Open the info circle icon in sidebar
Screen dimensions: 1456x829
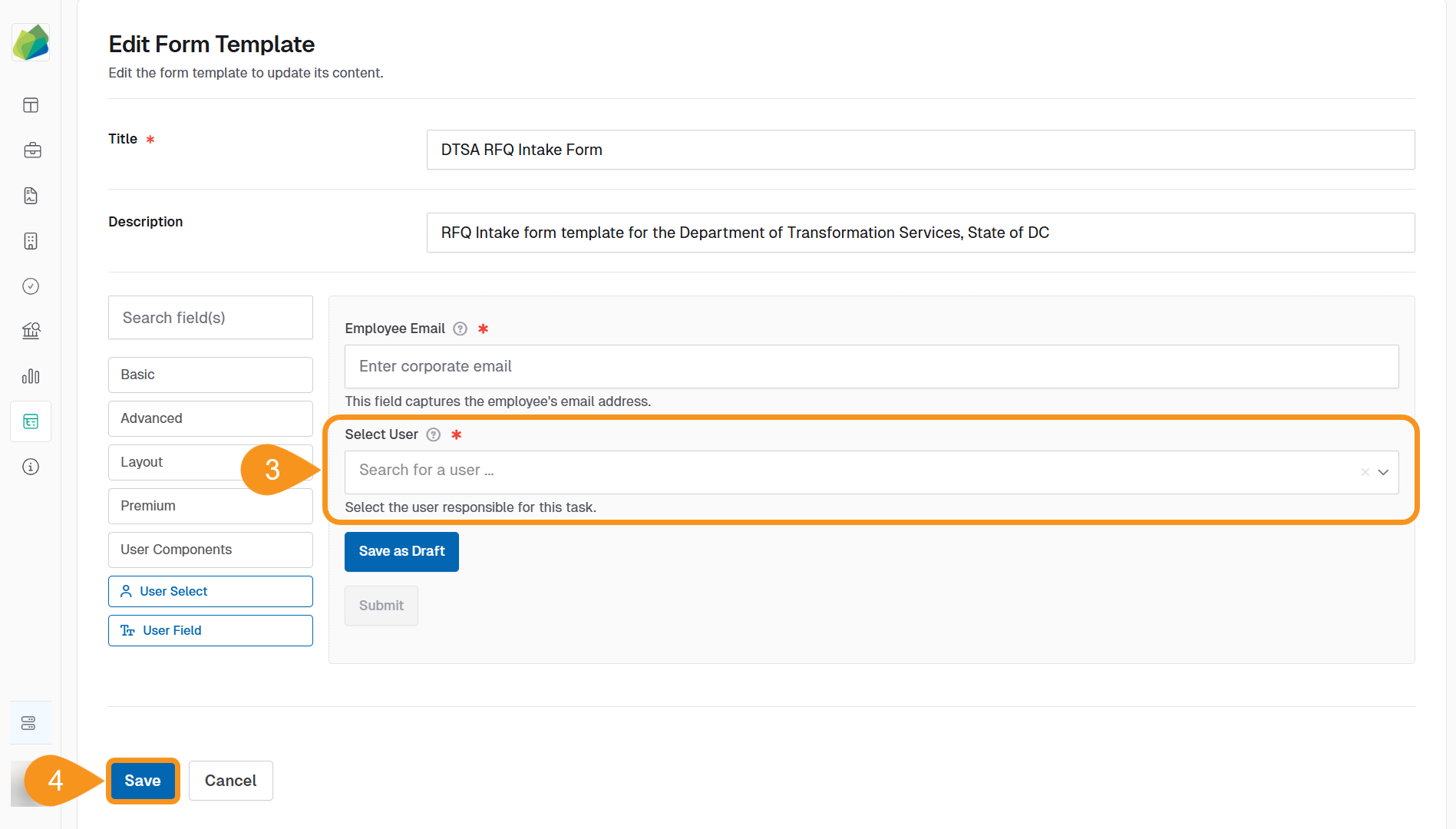click(x=31, y=467)
